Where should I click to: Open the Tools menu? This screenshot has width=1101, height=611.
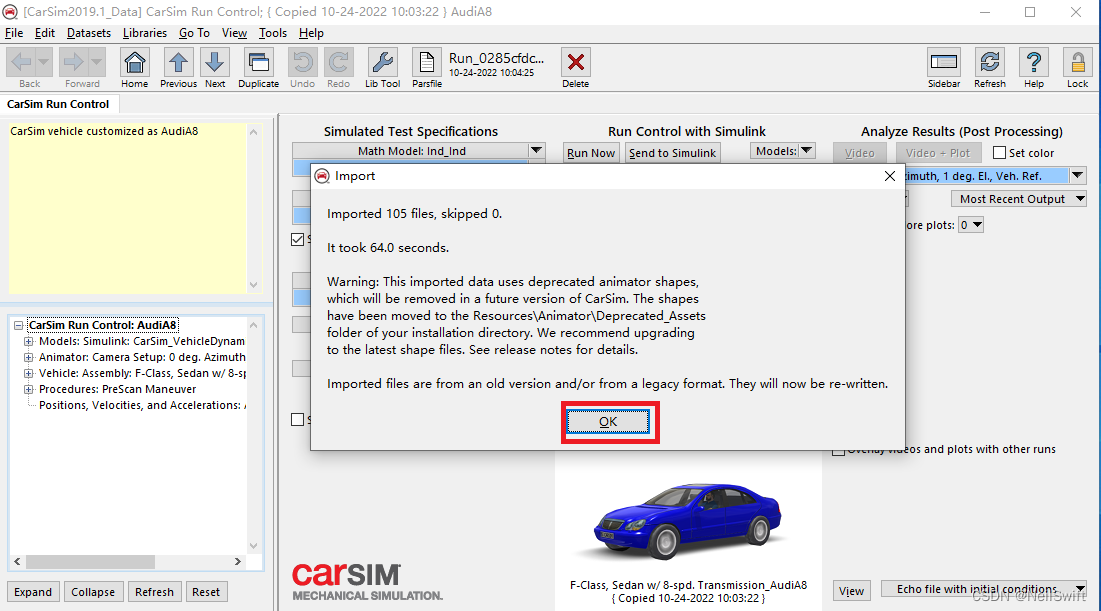[x=272, y=33]
